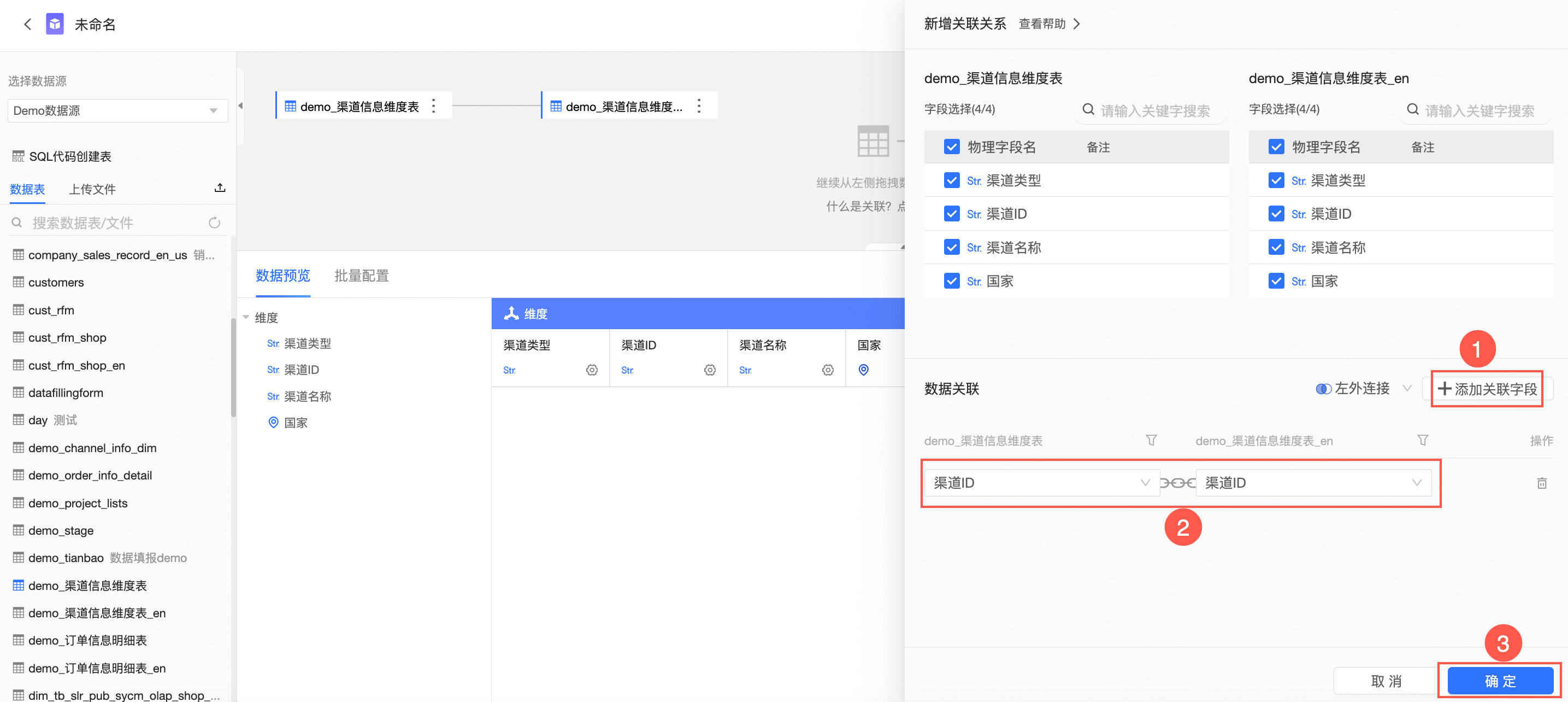Click the upload file icon
This screenshot has width=1568, height=702.
[x=220, y=188]
